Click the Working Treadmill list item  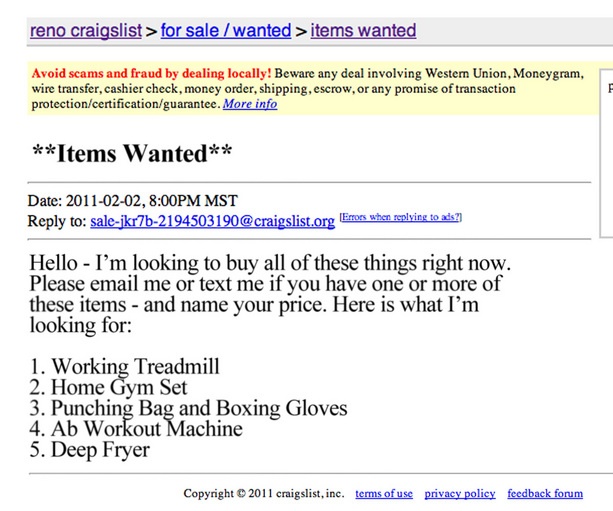[x=124, y=367]
